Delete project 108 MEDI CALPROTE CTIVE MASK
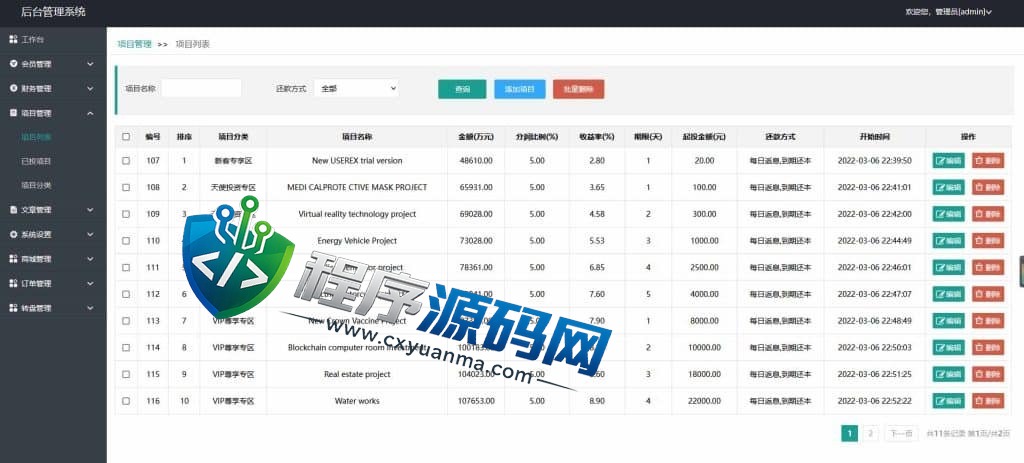 tap(988, 187)
